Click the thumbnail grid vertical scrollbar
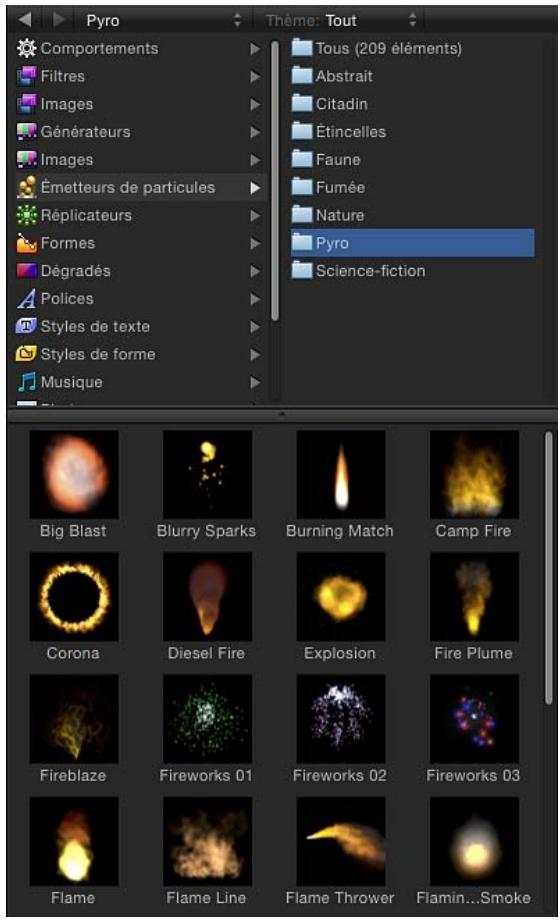Screen dimensions: 560x920 pos(548,568)
